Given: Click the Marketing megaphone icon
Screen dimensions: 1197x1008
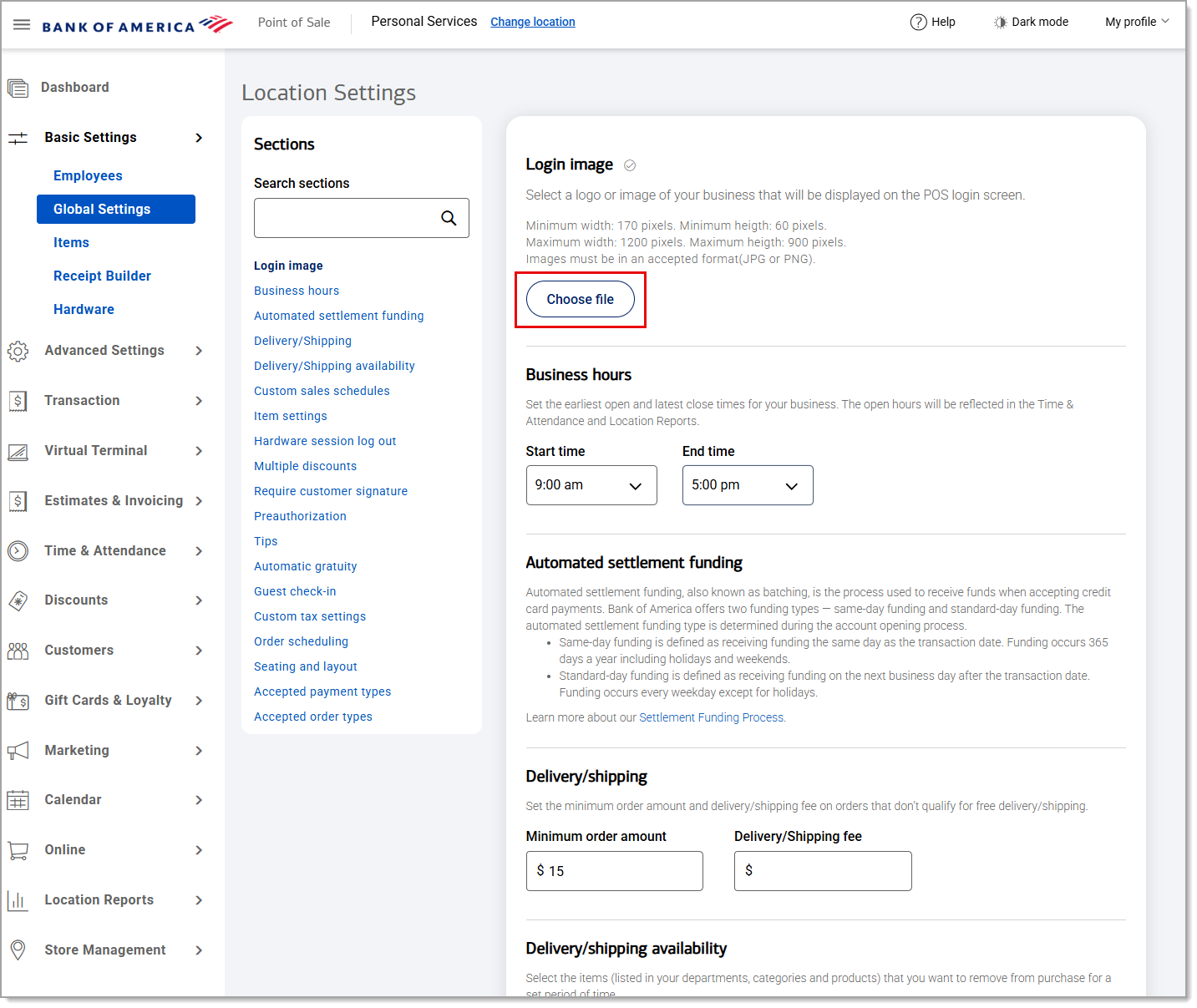Looking at the screenshot, I should (18, 750).
